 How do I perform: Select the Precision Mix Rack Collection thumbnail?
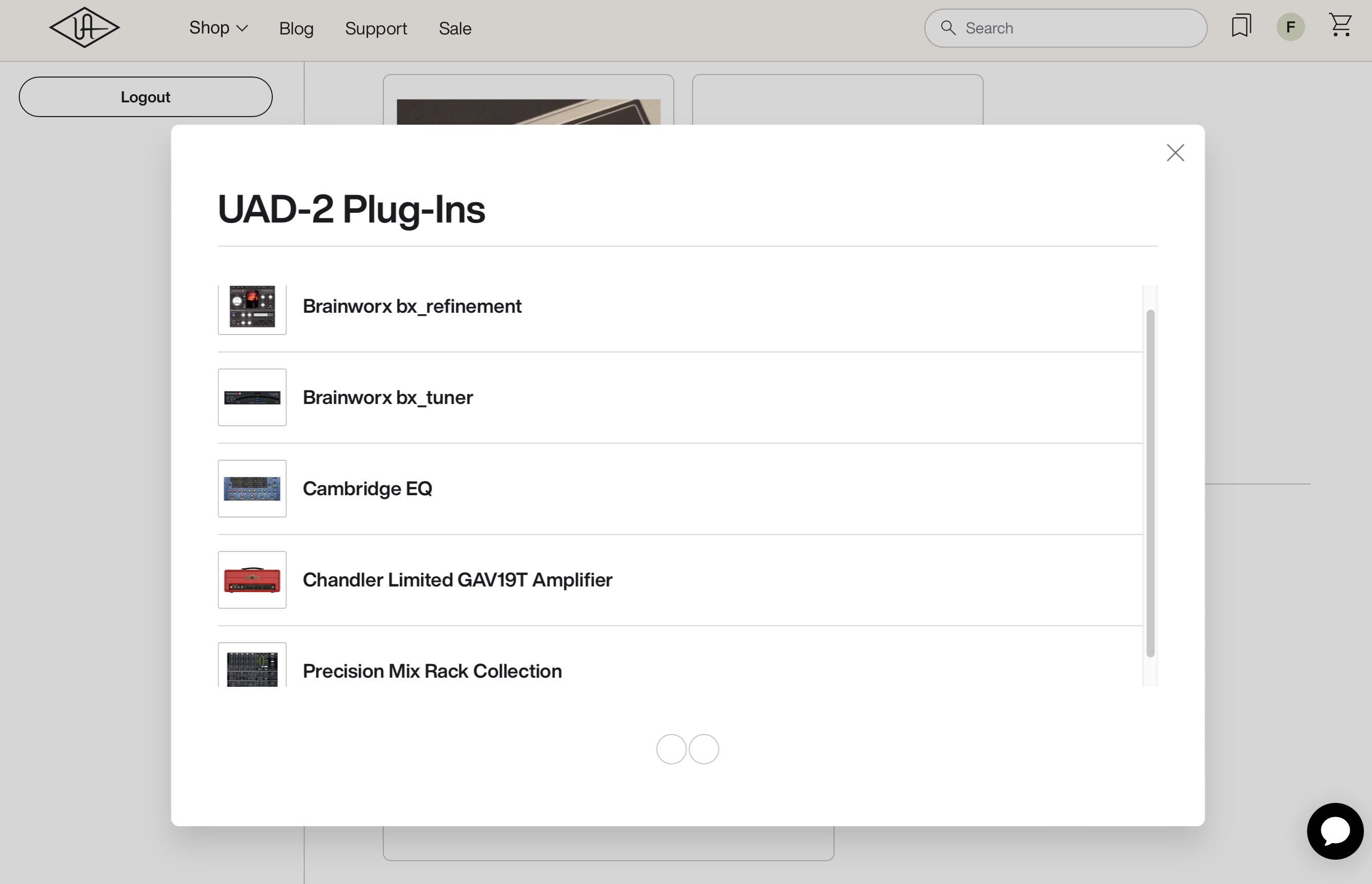[x=252, y=665]
